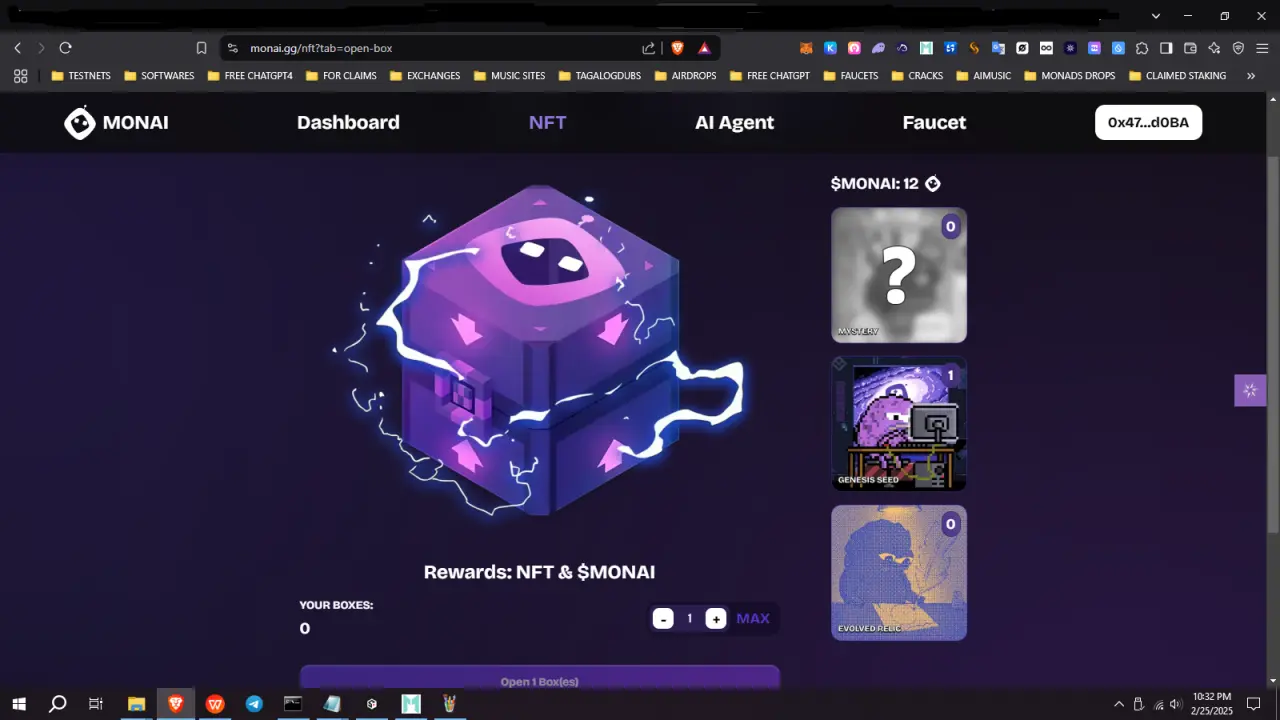Image resolution: width=1280 pixels, height=720 pixels.
Task: Select the NFT navigation tab
Action: (547, 122)
